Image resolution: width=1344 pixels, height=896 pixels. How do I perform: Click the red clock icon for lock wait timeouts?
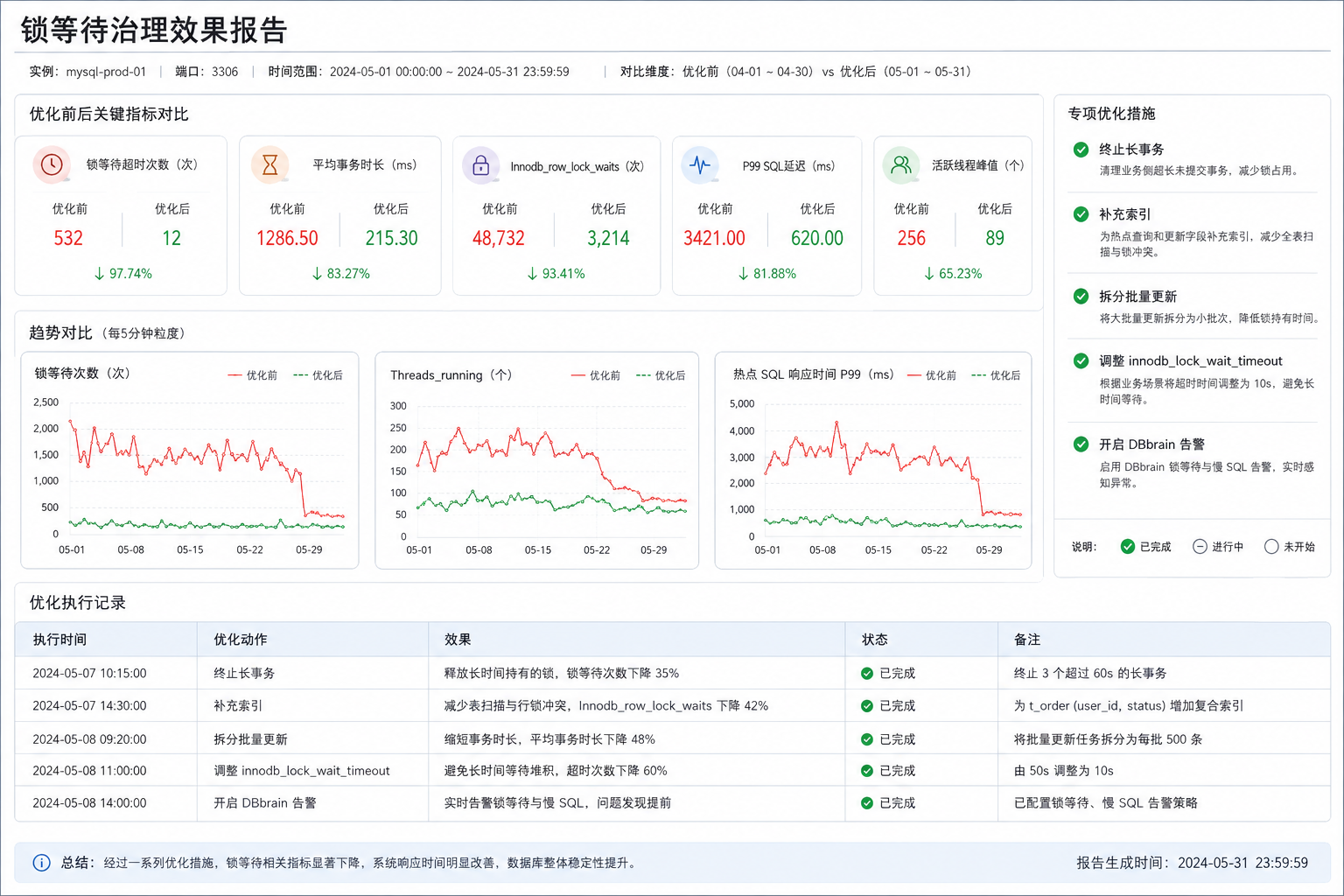coord(52,164)
